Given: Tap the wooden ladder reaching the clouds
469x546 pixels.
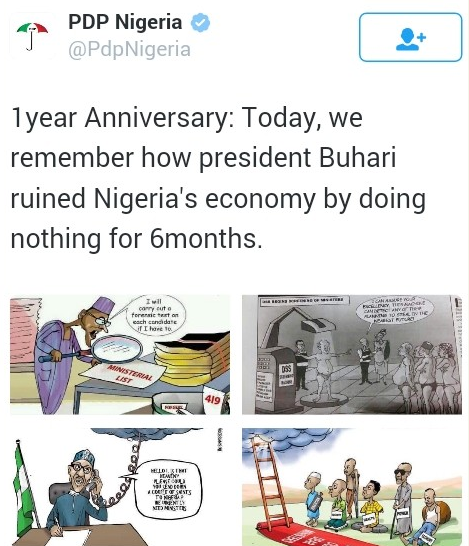Looking at the screenshot, I should tap(272, 487).
